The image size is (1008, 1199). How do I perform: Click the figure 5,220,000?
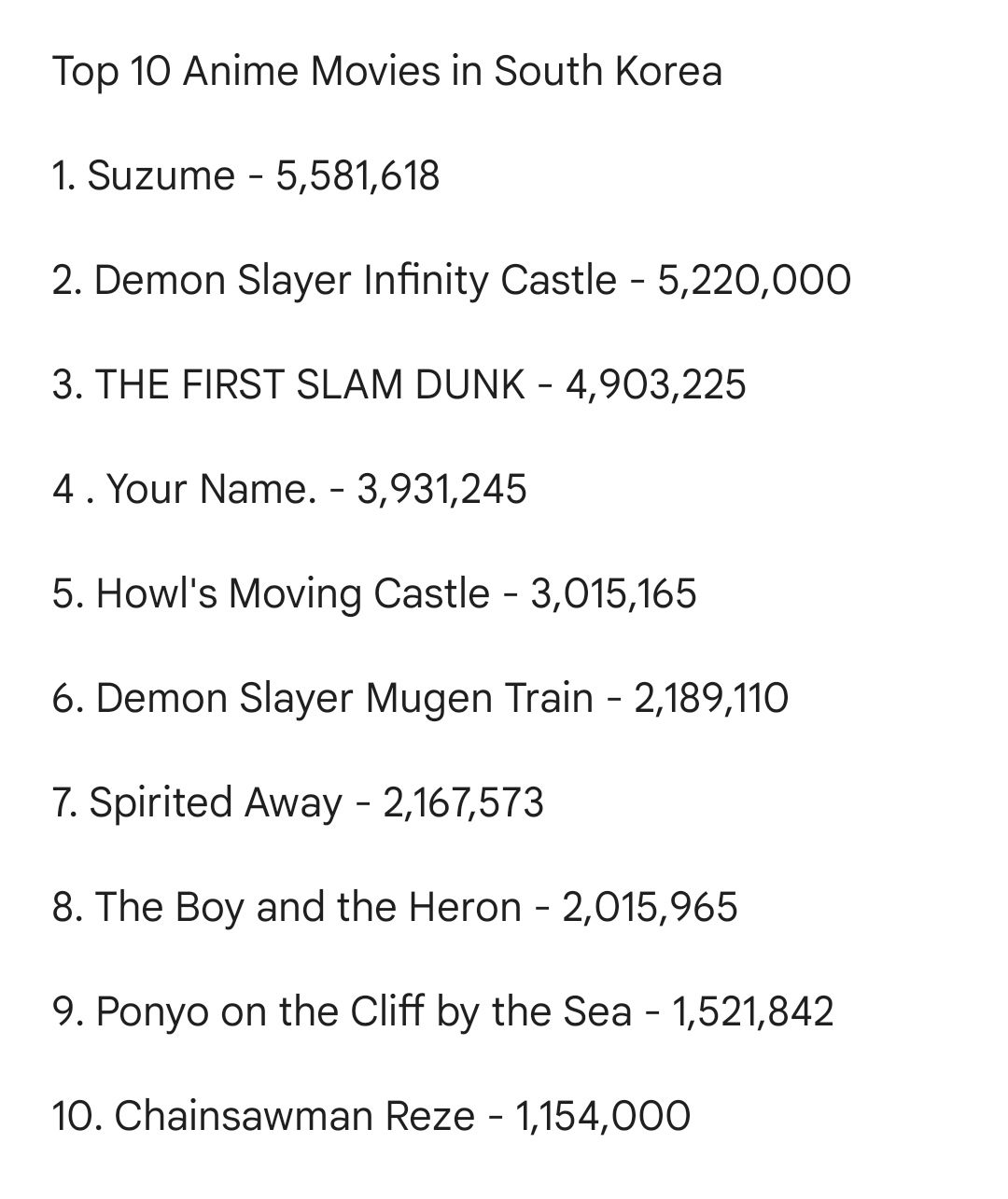pyautogui.click(x=754, y=281)
